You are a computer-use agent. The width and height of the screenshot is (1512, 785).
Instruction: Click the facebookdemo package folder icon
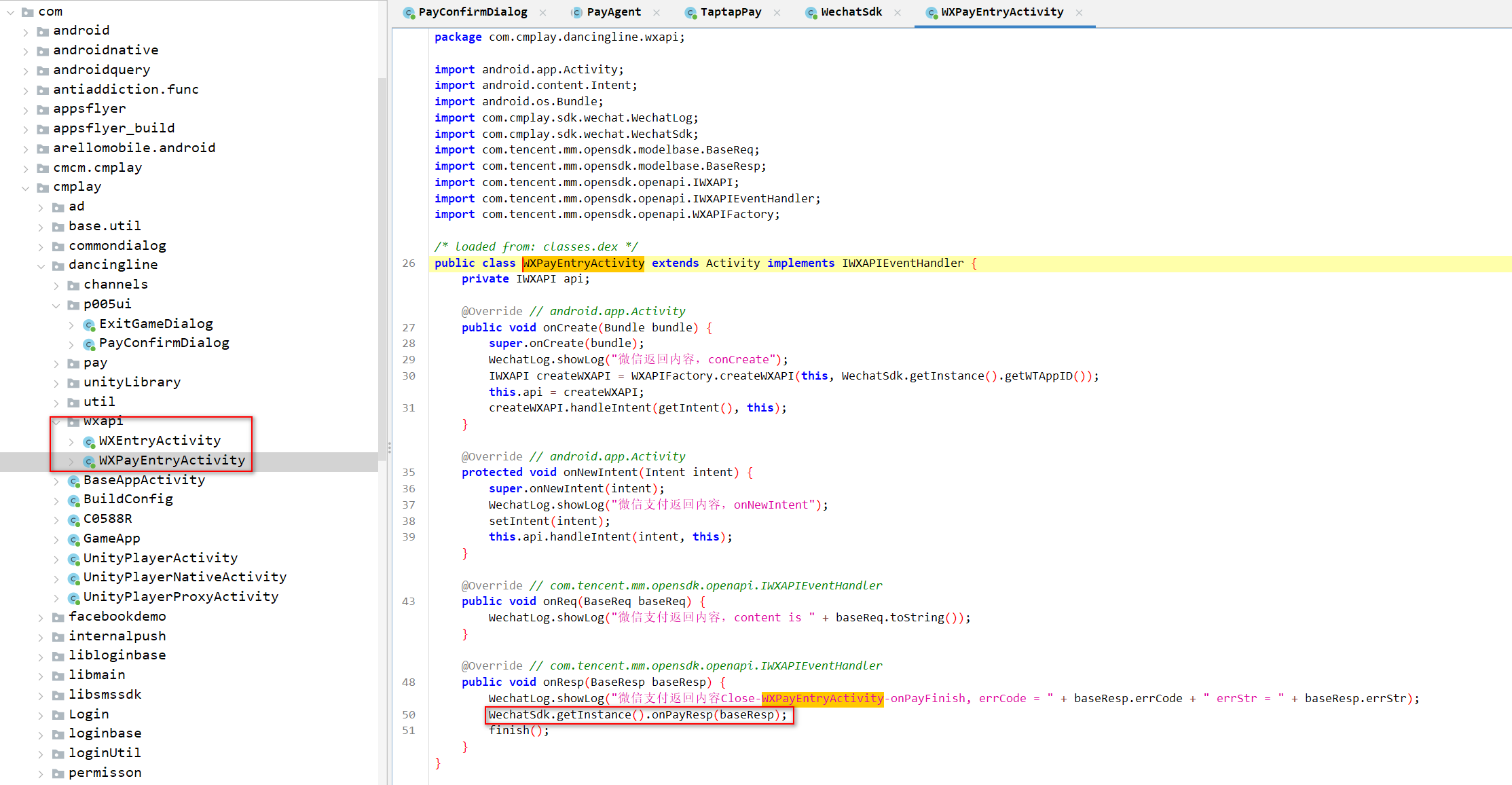pos(58,618)
